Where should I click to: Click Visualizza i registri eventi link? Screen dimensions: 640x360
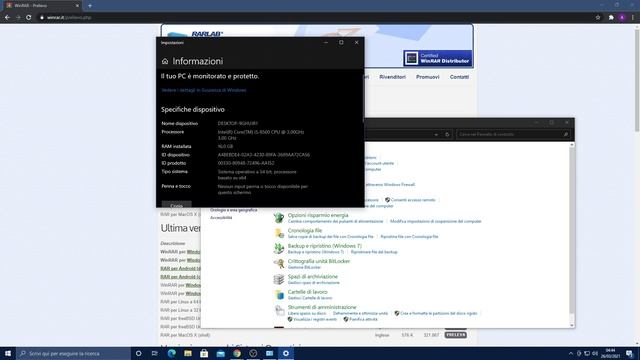click(x=315, y=320)
